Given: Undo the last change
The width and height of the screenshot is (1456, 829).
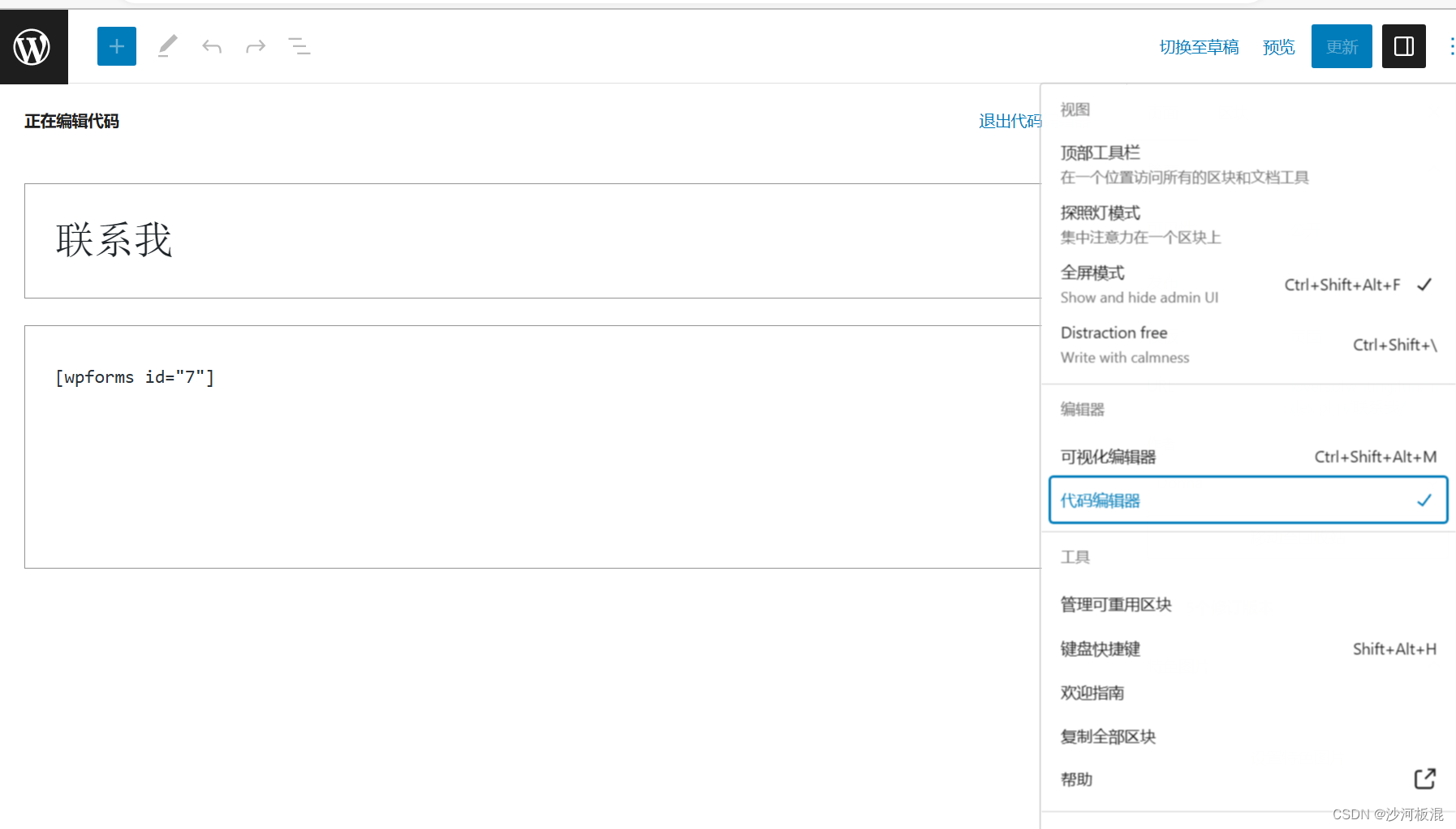Looking at the screenshot, I should click(x=212, y=46).
